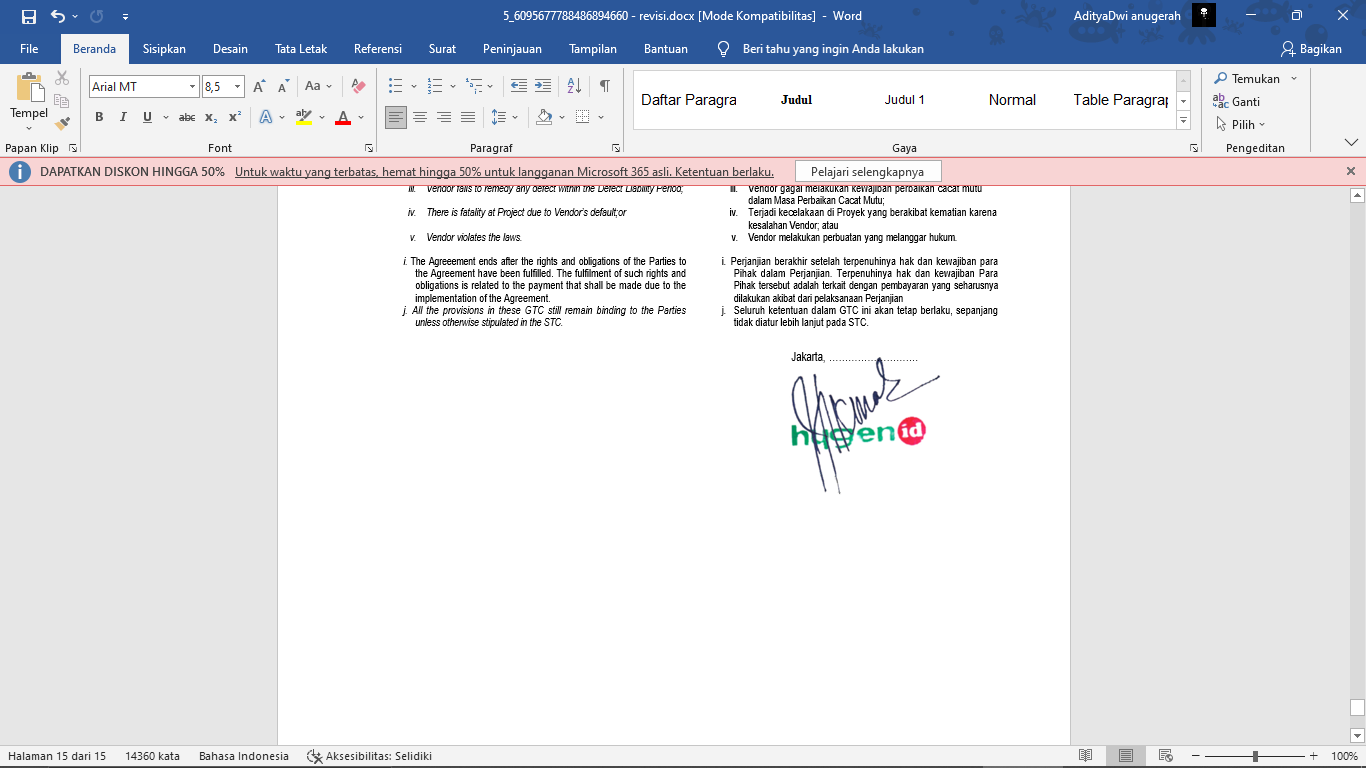Image resolution: width=1366 pixels, height=768 pixels.
Task: Click the Save icon in title bar
Action: (x=29, y=16)
